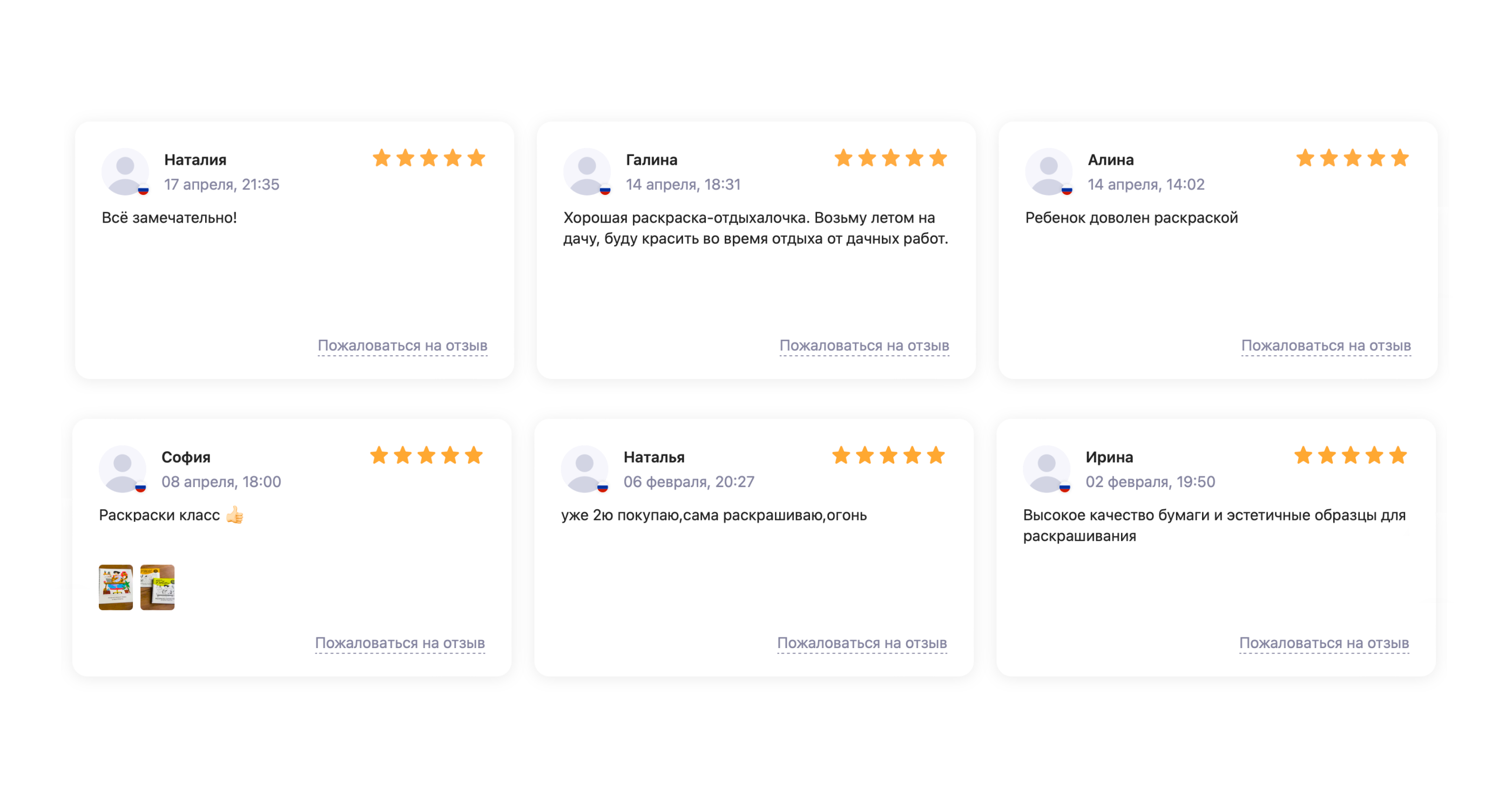Click Наталья's profile avatar icon

tap(585, 469)
